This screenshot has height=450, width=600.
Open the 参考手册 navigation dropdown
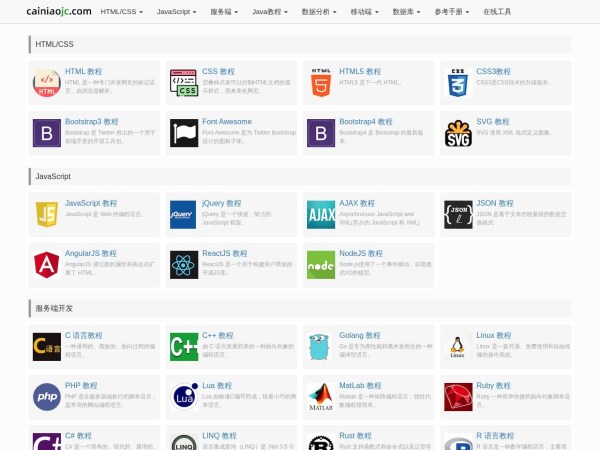tap(453, 12)
